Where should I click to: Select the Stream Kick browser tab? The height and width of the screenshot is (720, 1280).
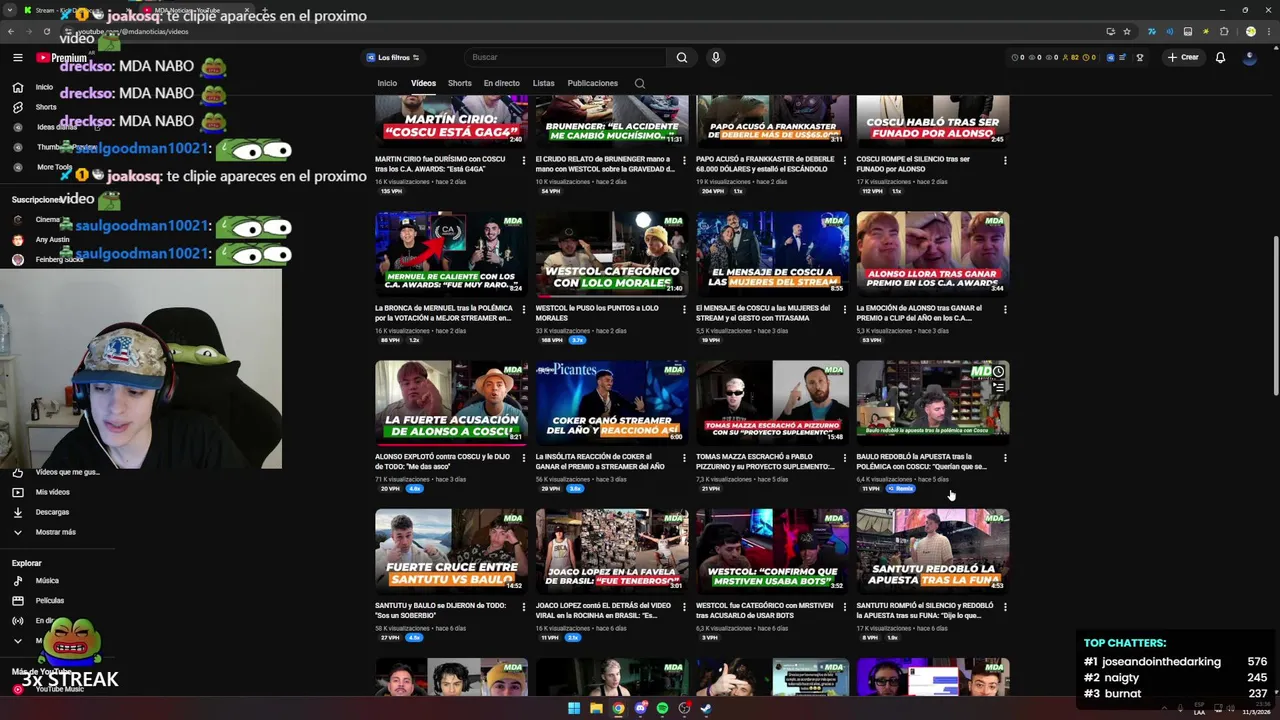(75, 10)
